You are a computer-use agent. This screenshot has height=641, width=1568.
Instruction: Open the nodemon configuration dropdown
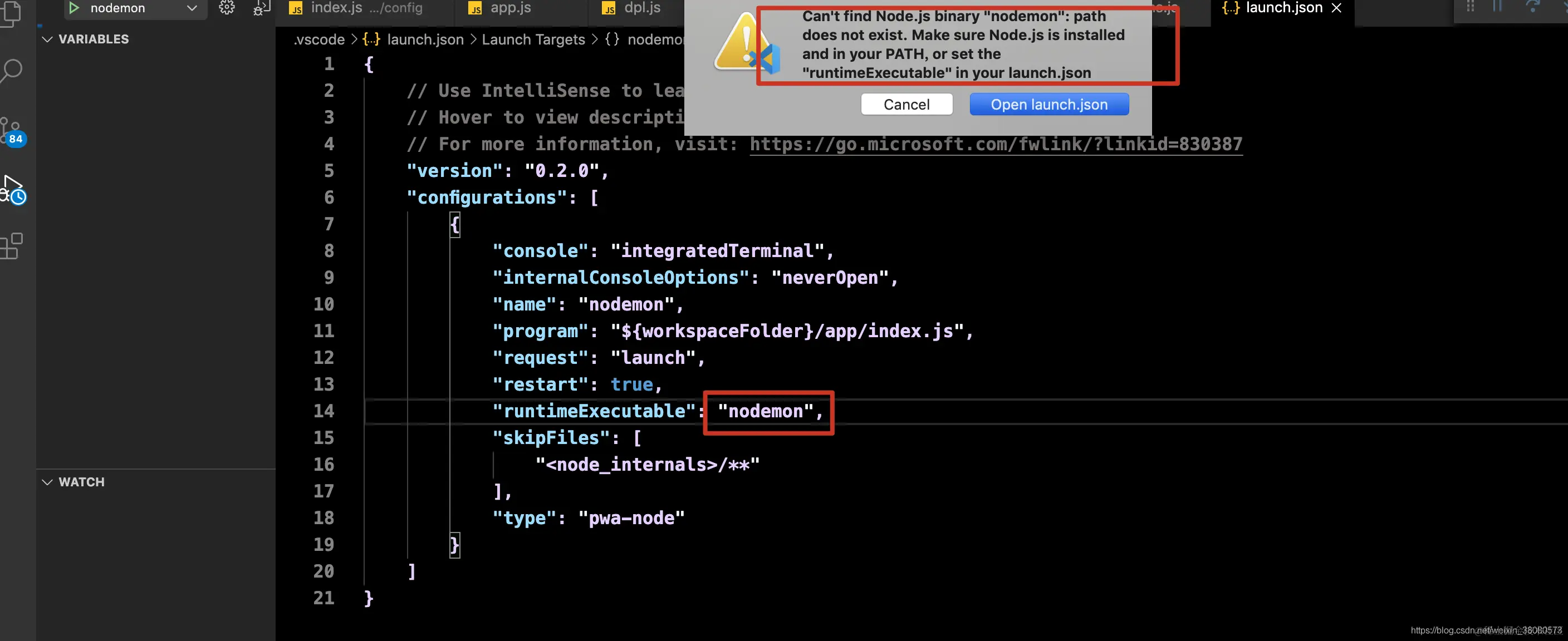point(191,8)
